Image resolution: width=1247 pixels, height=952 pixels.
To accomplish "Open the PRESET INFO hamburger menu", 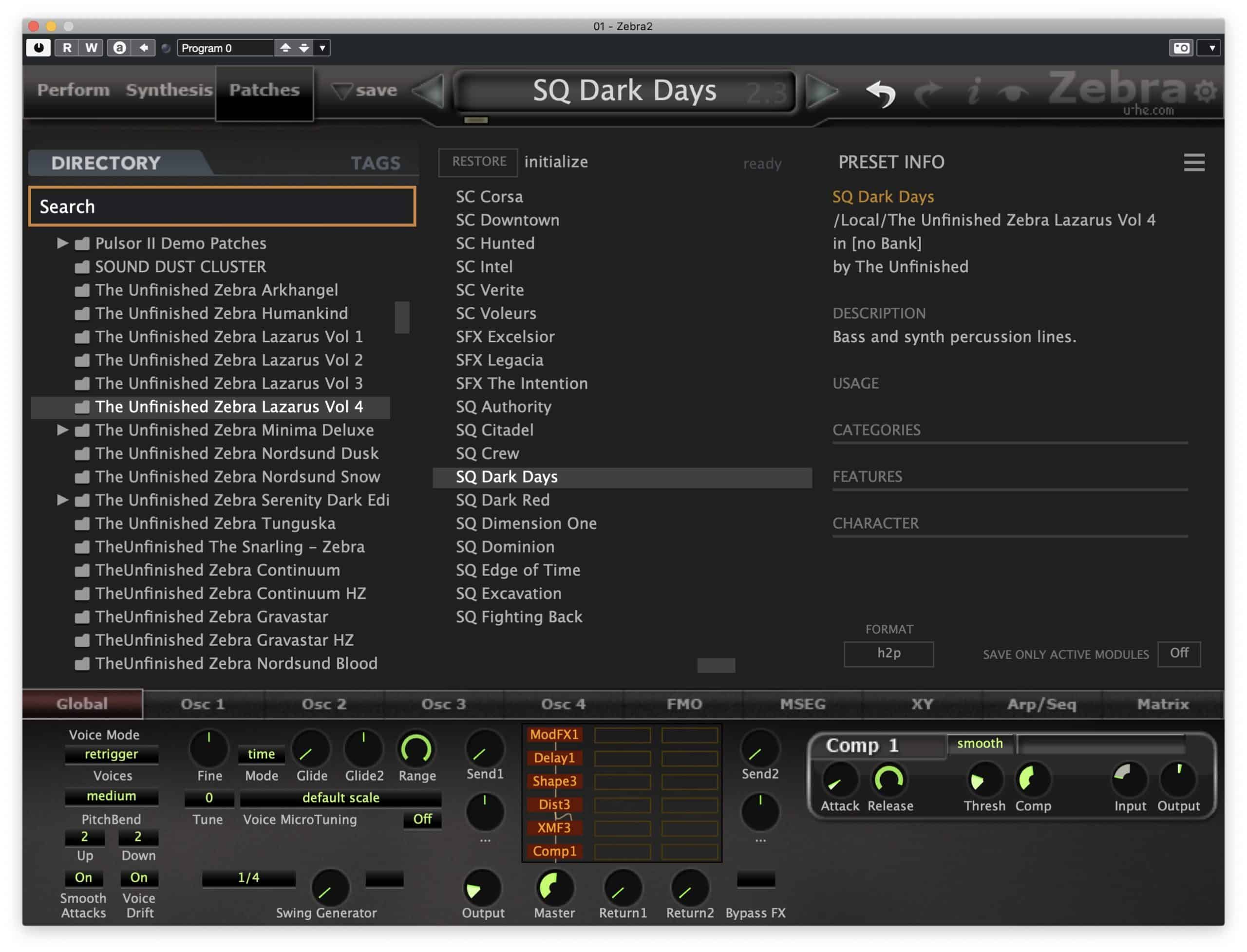I will tap(1194, 163).
